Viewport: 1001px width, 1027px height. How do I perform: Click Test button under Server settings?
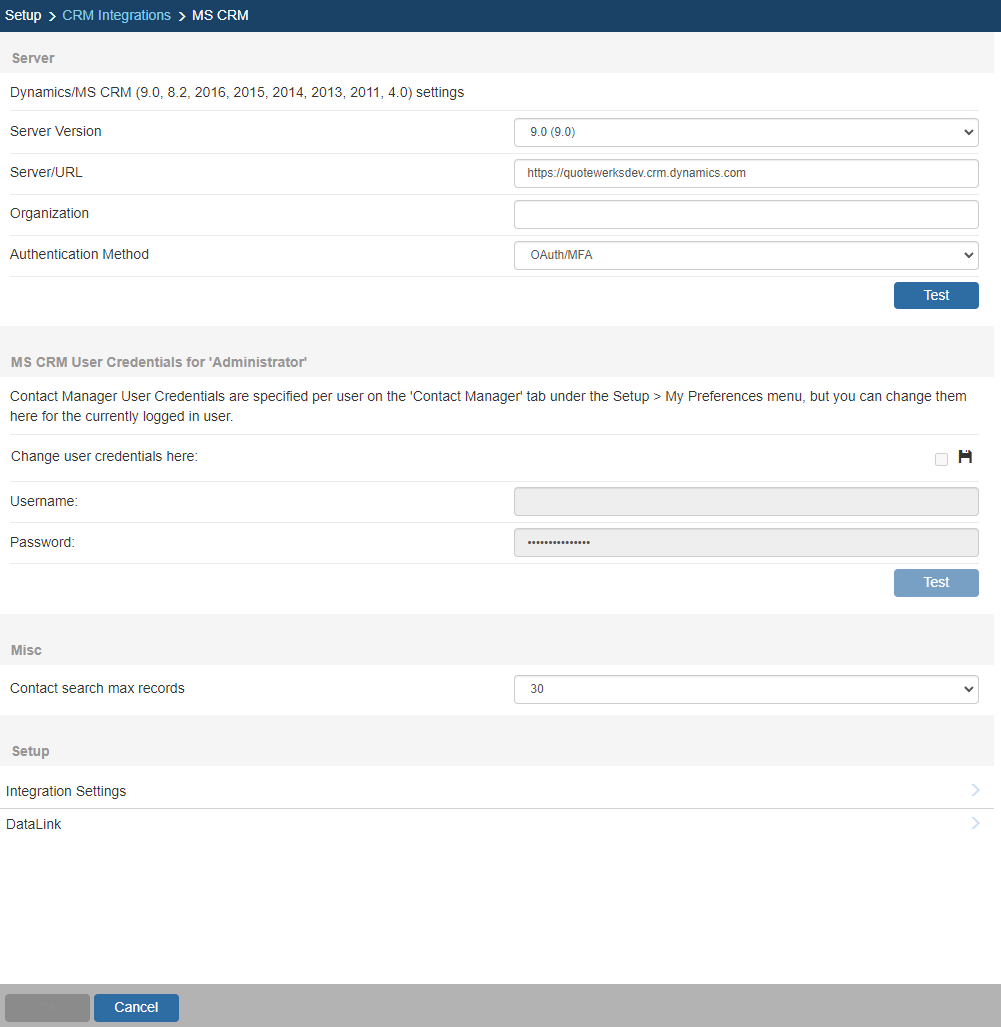tap(936, 295)
